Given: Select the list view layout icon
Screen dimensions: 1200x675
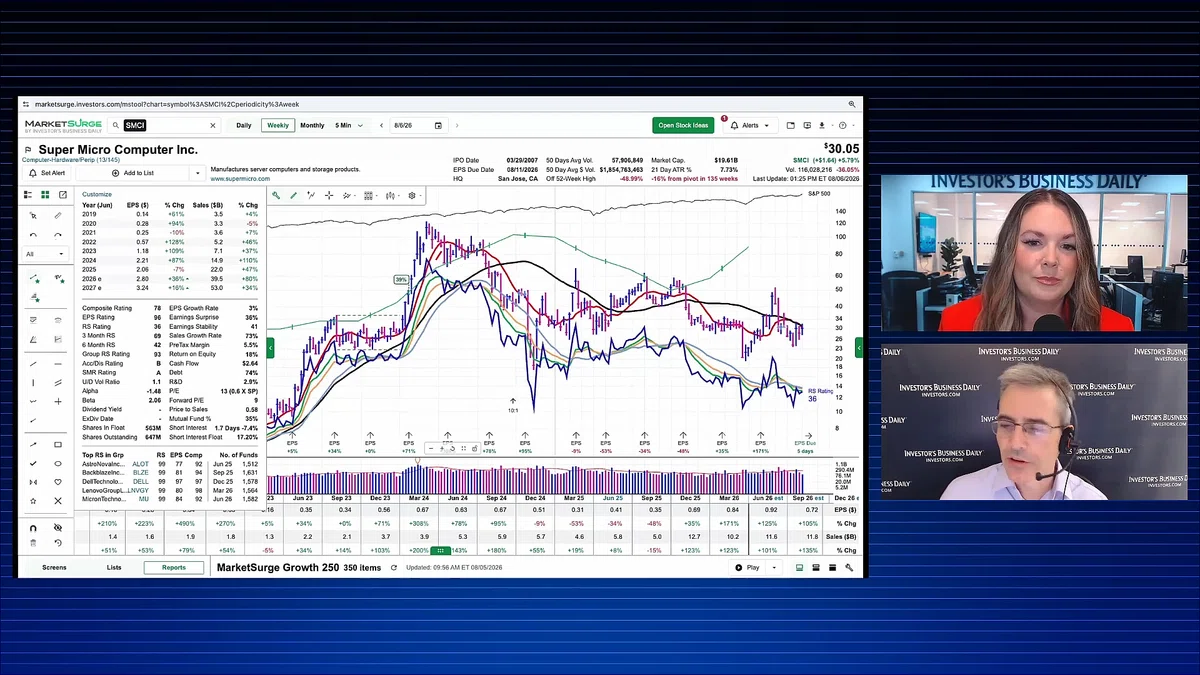Looking at the screenshot, I should (28, 195).
